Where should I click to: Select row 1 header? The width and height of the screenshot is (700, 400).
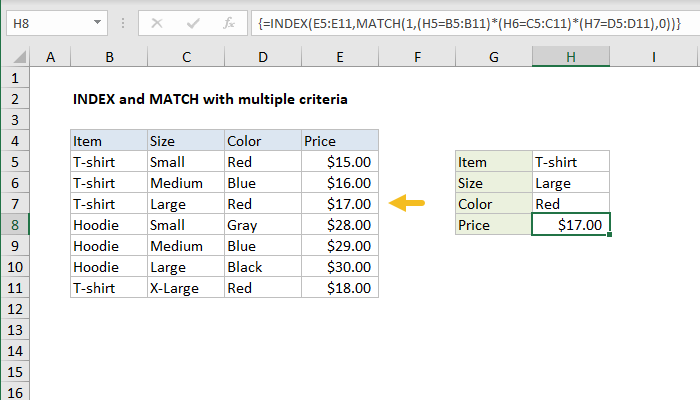(x=15, y=78)
